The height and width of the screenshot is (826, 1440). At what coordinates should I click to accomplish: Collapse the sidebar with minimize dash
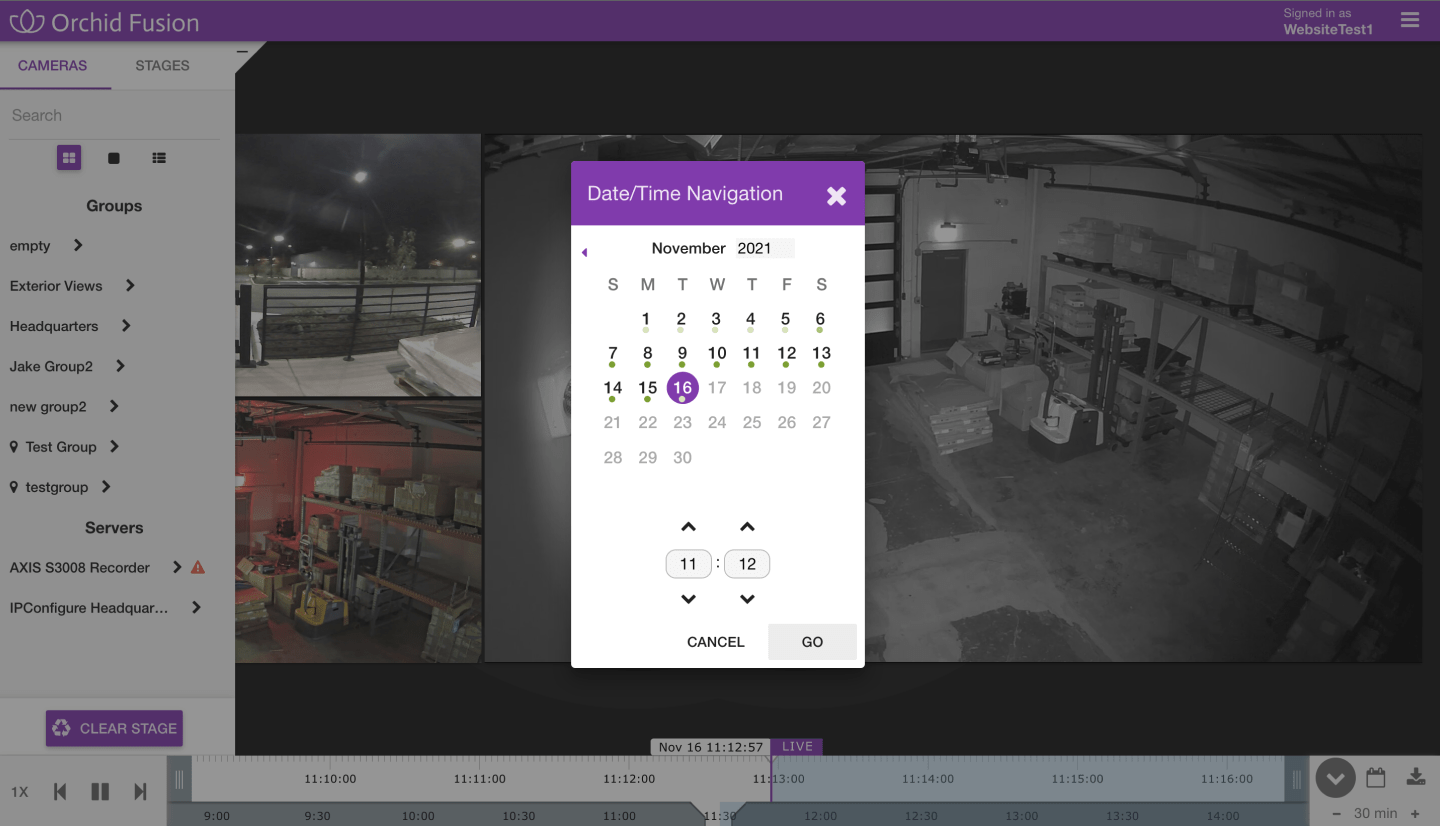tap(243, 51)
